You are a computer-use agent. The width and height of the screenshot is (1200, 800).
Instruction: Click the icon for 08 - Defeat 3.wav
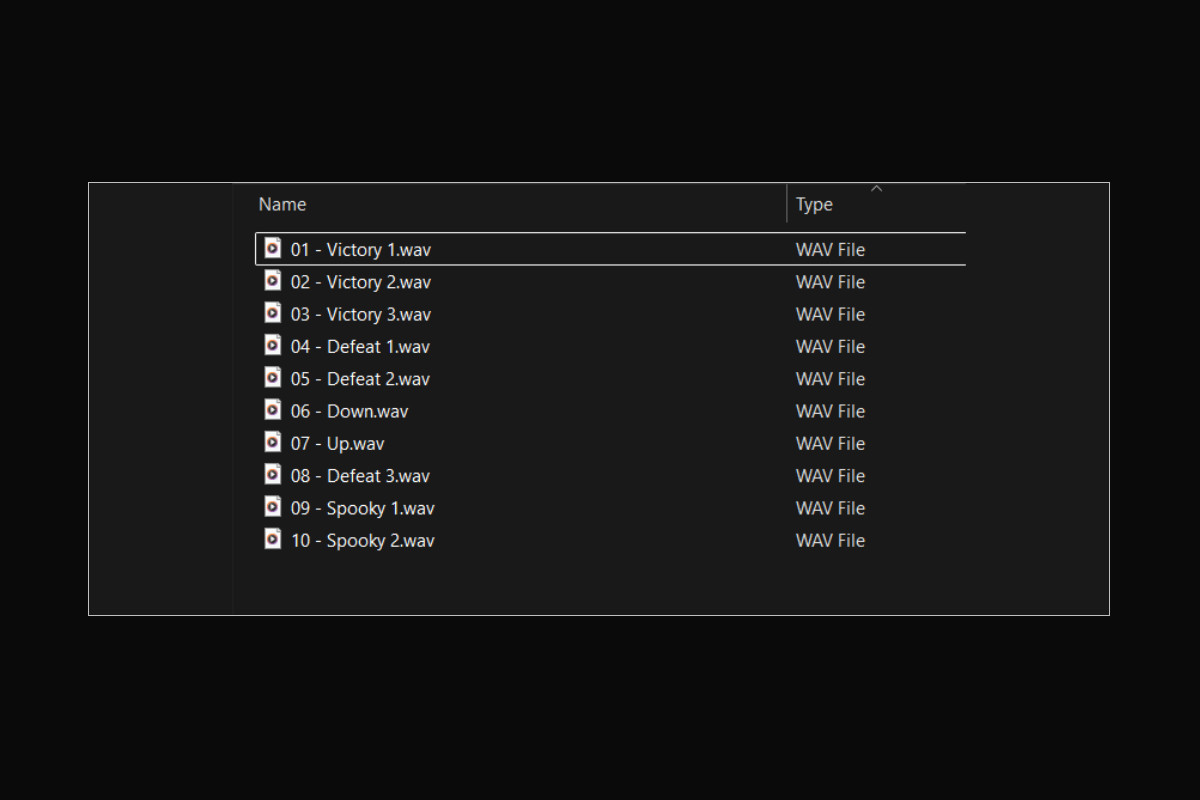point(272,475)
